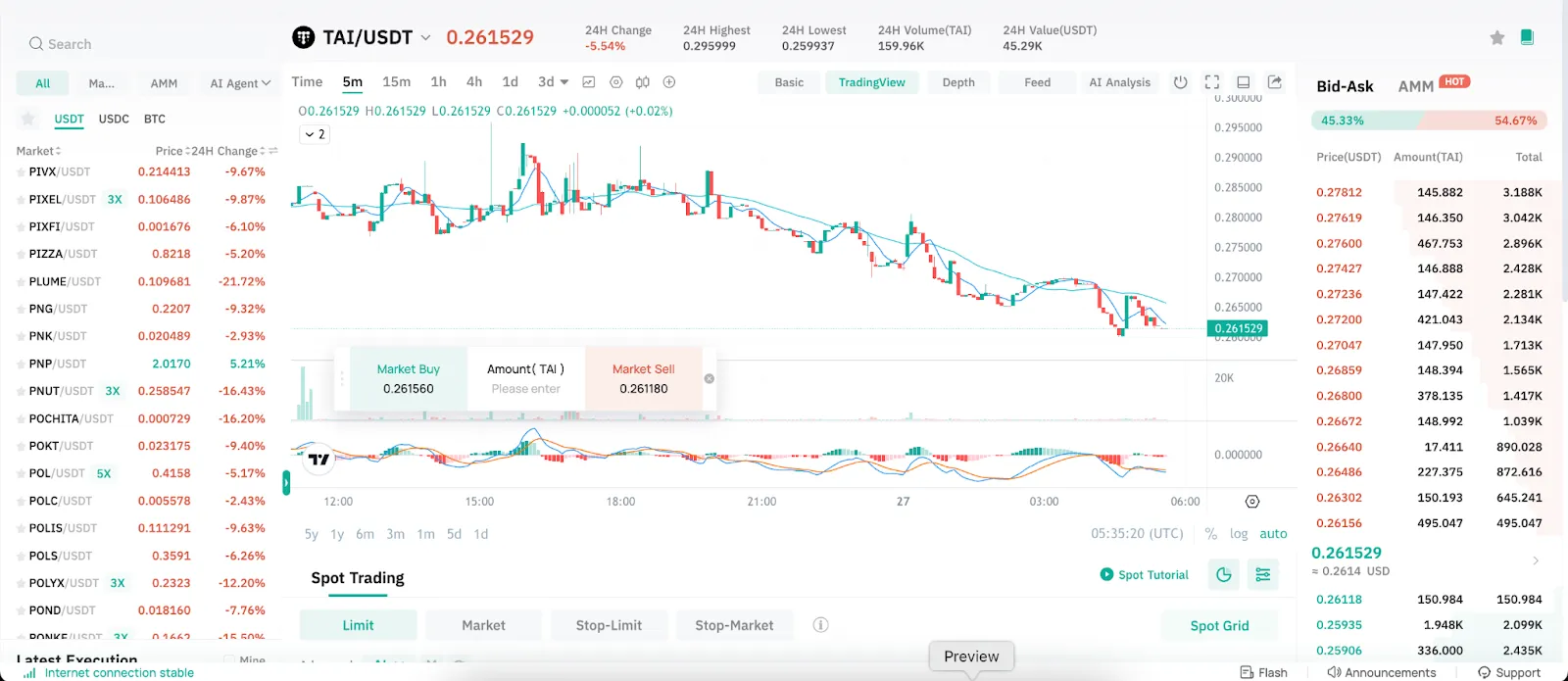Switch chart to TradingView mode
Viewport: 1568px width, 681px height.
coord(872,82)
